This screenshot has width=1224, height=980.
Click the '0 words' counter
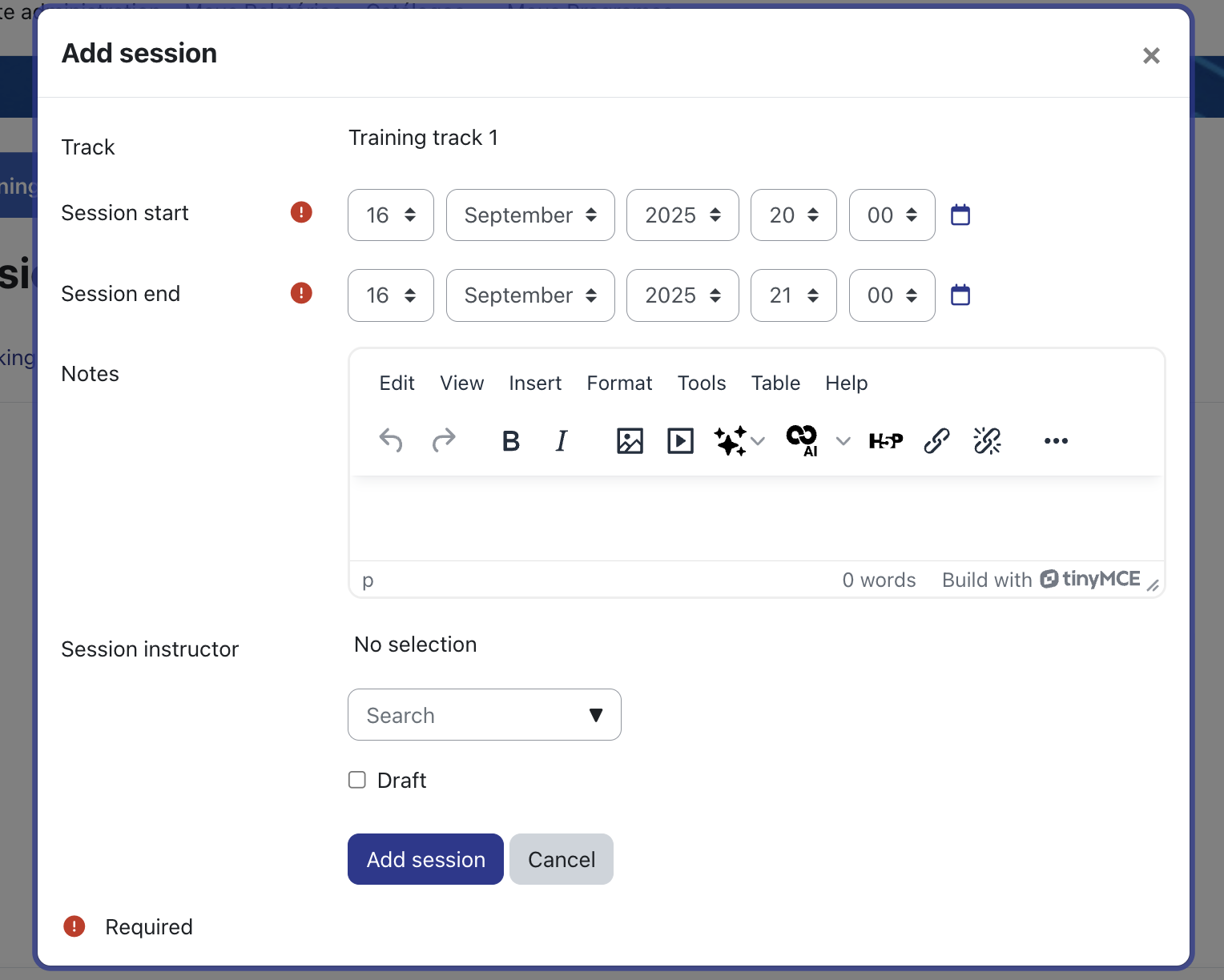879,580
